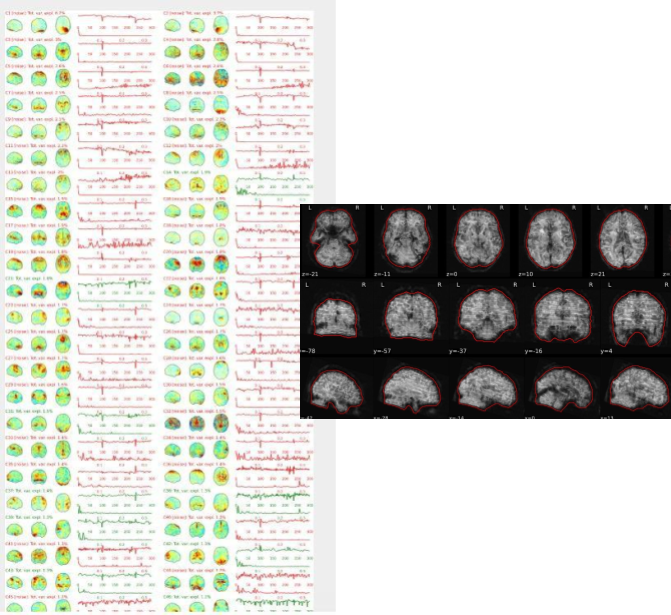Select the axial brain map of component C6
Viewport: 671px width, 615px height.
222,79
